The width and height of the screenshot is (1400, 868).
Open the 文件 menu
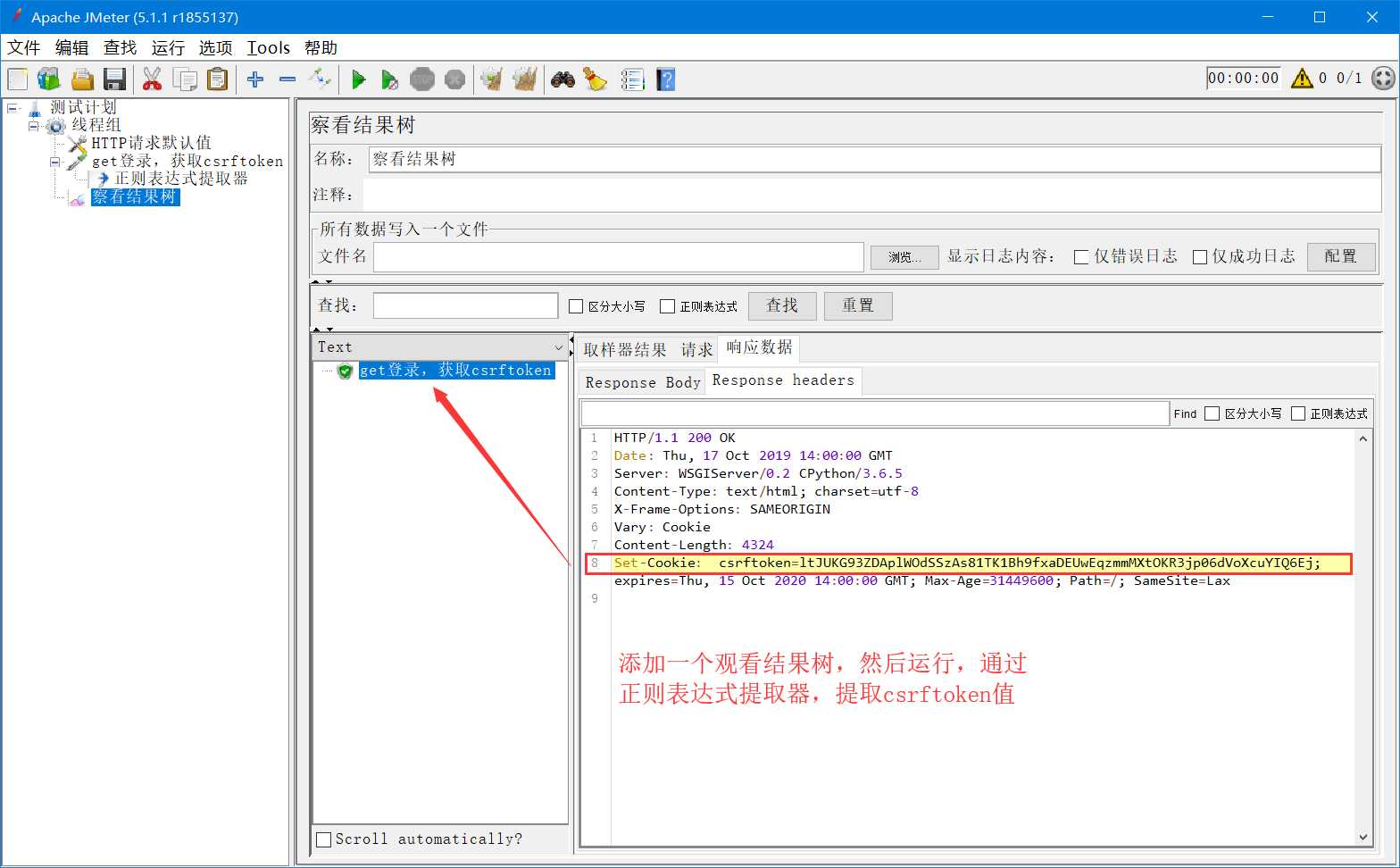coord(24,47)
